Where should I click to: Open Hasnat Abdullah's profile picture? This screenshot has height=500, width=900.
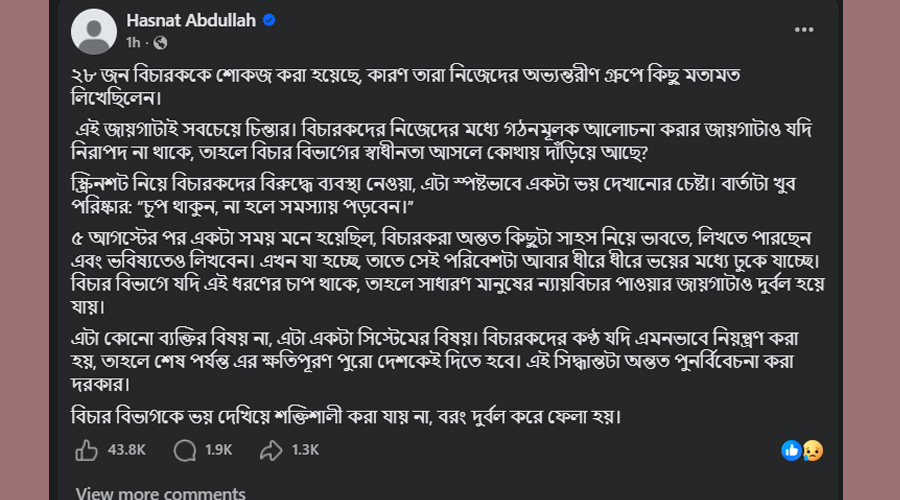click(94, 31)
